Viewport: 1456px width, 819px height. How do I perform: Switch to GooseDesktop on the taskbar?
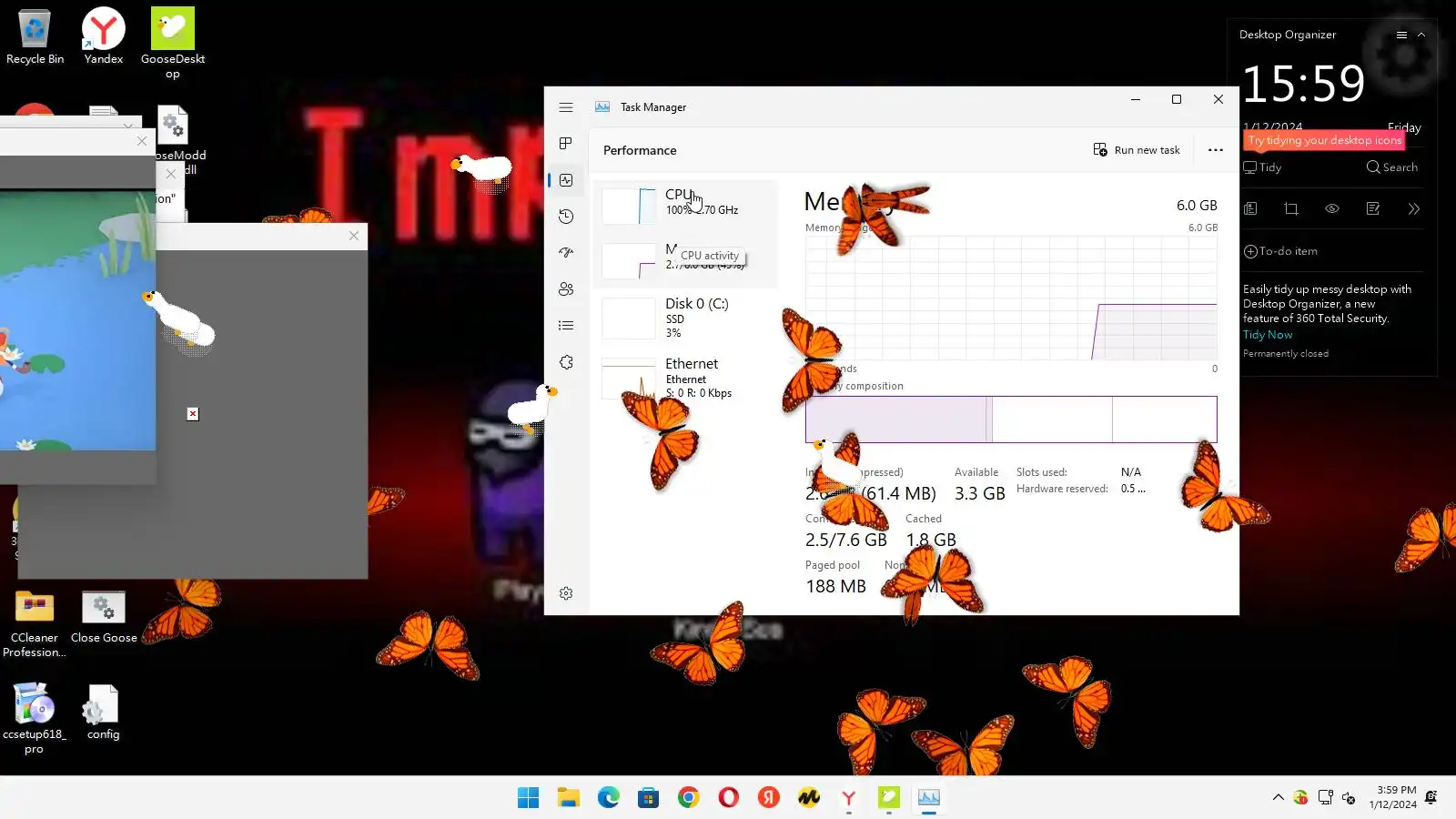click(x=888, y=798)
